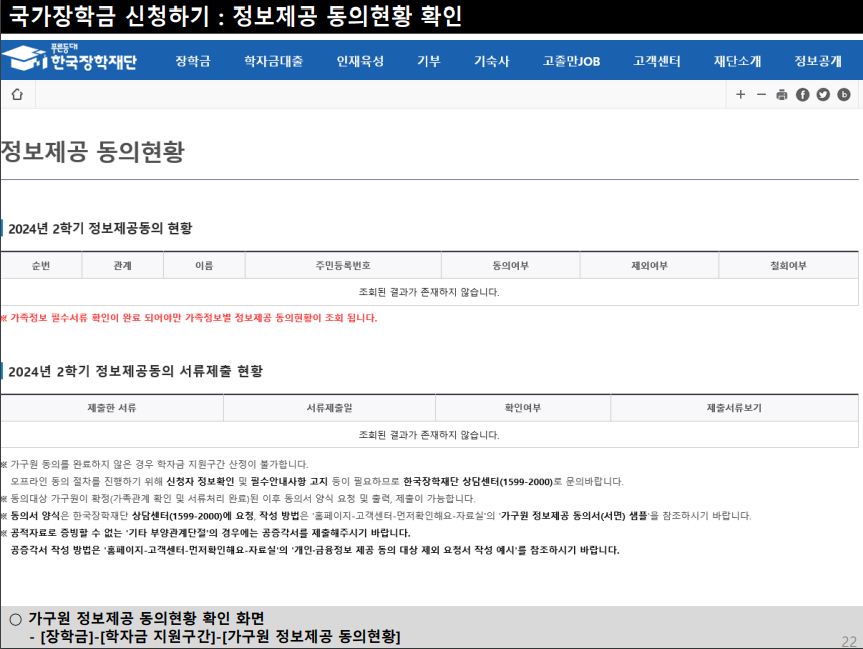Click the 한국장학재단 상담센터(1599-2000) text

click(478, 481)
